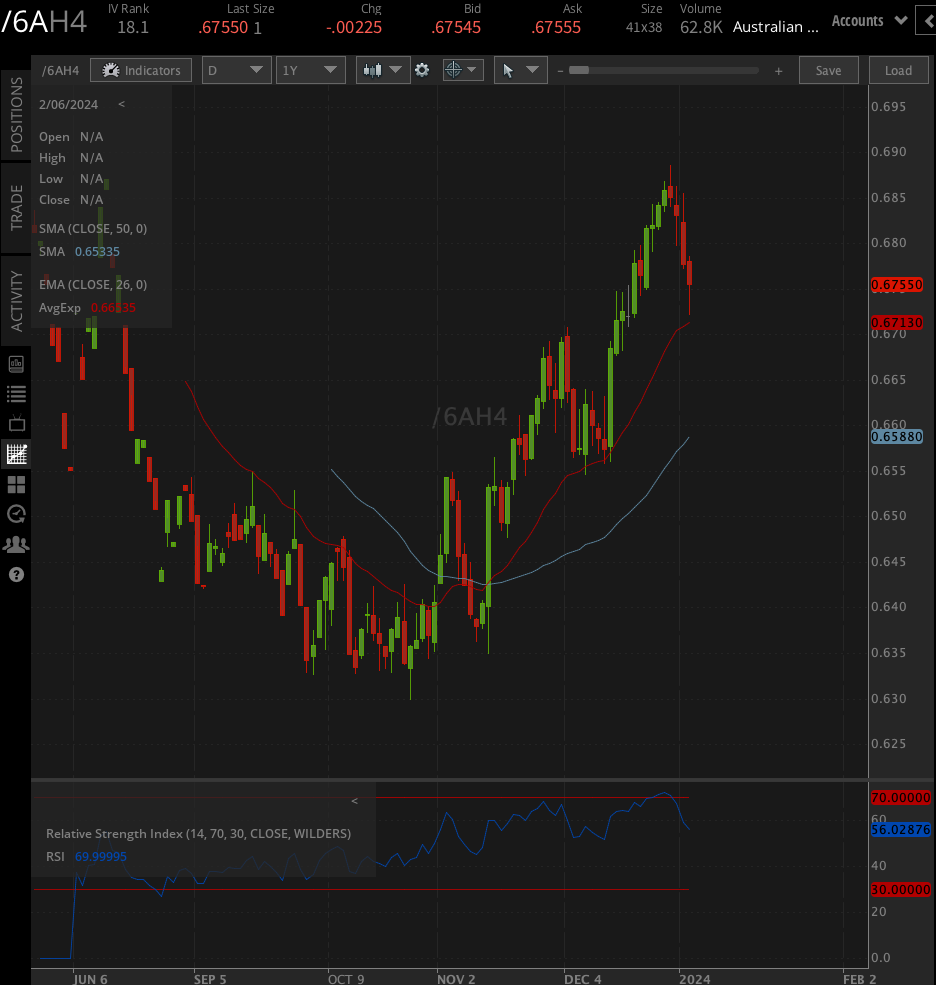Image resolution: width=936 pixels, height=985 pixels.
Task: Click the 0.67550 last price label
Action: point(896,285)
